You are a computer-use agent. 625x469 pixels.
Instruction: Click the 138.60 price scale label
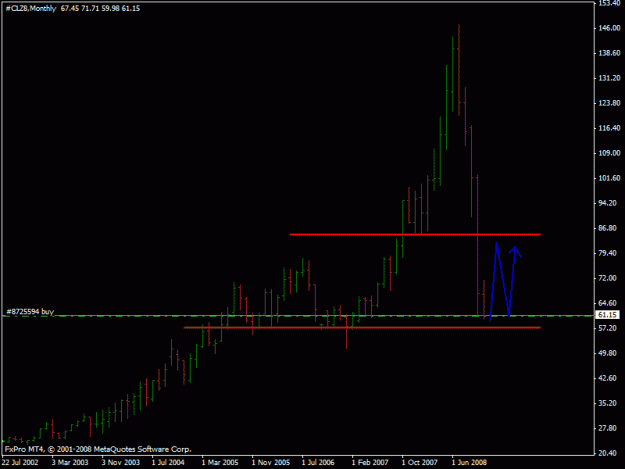pos(609,53)
